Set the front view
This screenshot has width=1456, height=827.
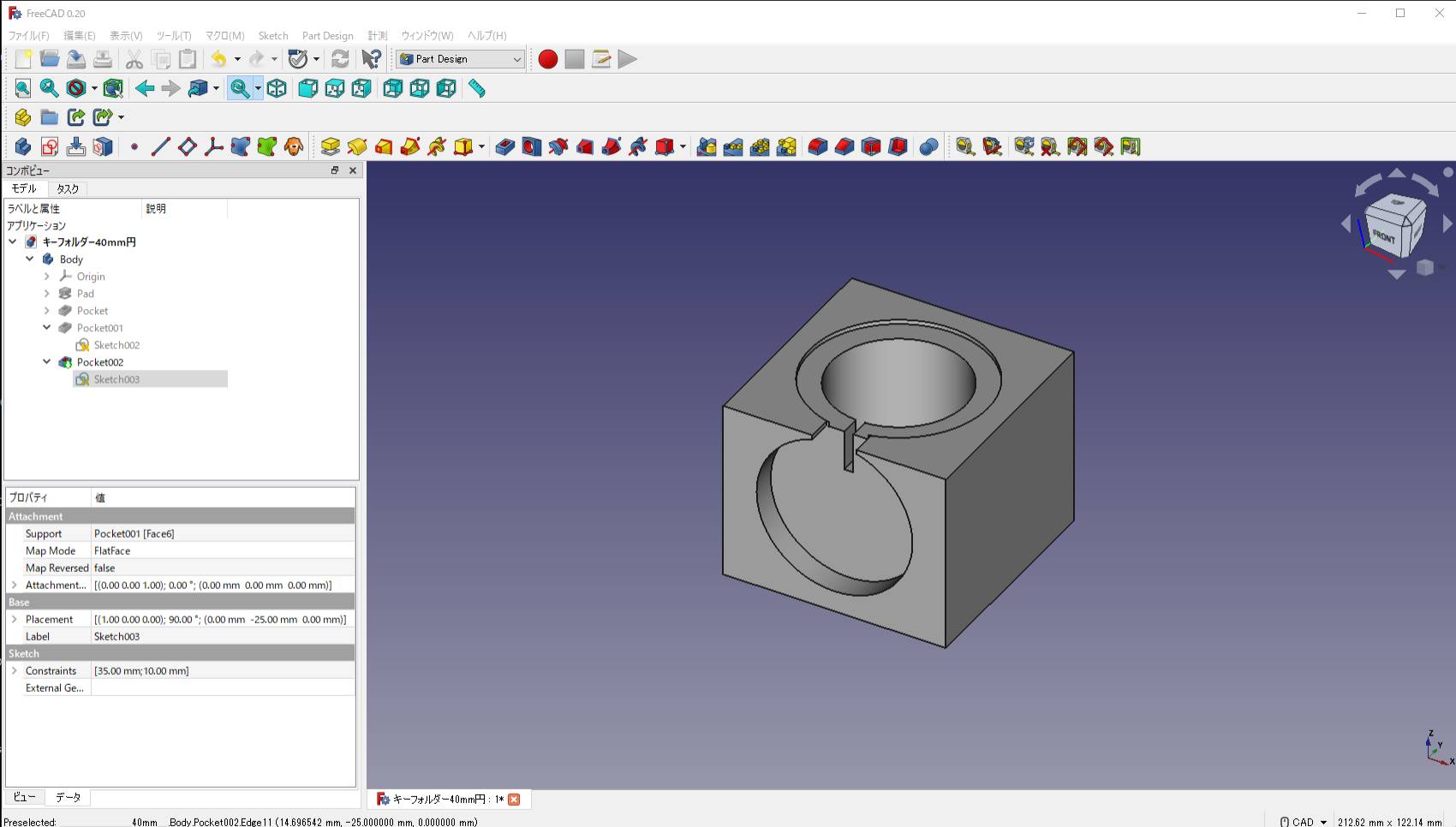click(x=308, y=88)
